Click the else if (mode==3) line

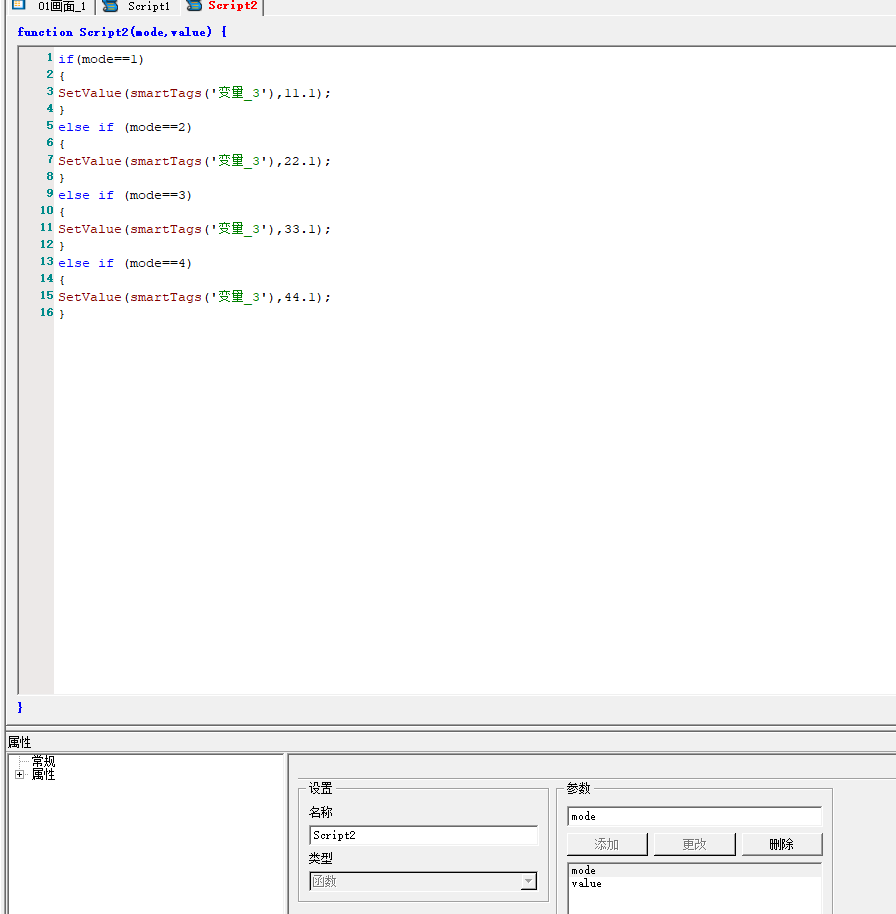[125, 195]
